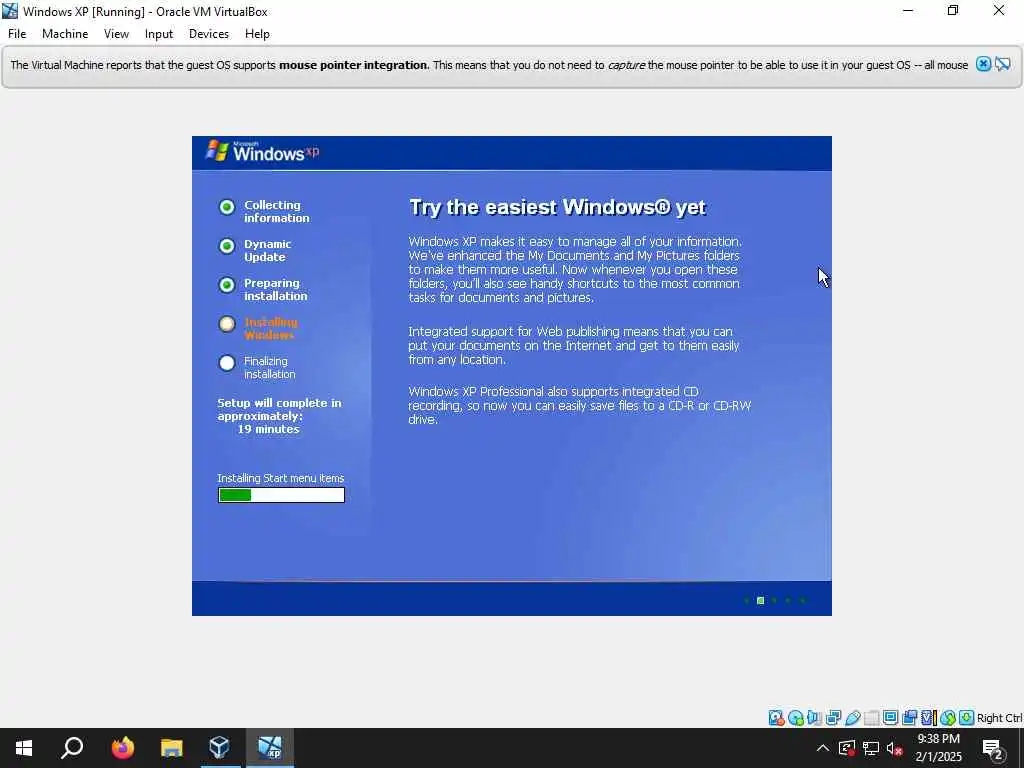Image resolution: width=1024 pixels, height=768 pixels.
Task: Click the network adapters status icon
Action: tap(833, 718)
